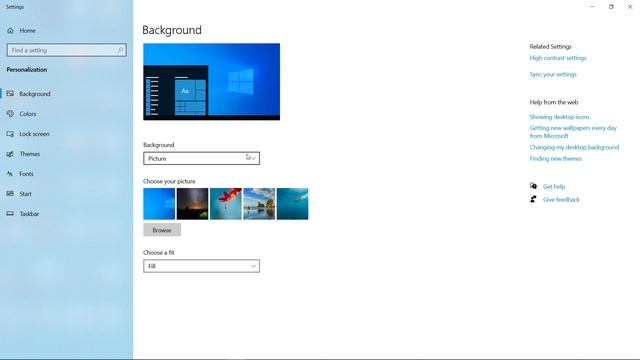Click the Start icon in sidebar
The width and height of the screenshot is (640, 360).
tap(10, 193)
